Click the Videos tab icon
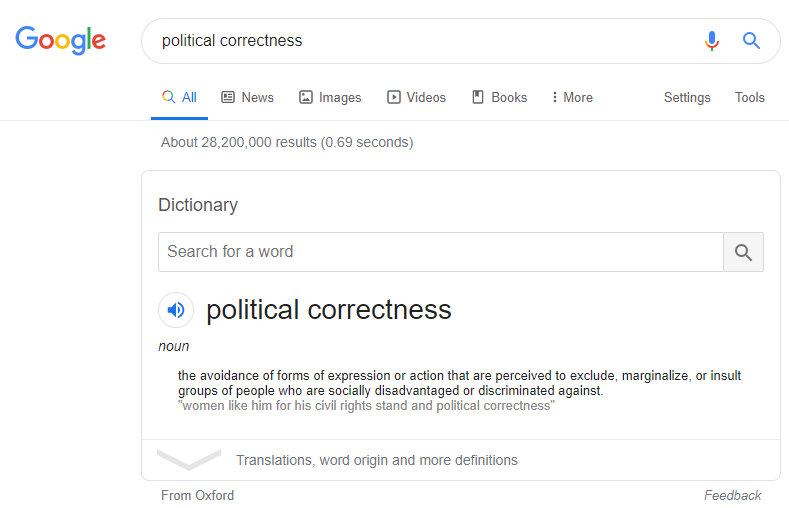 (394, 97)
